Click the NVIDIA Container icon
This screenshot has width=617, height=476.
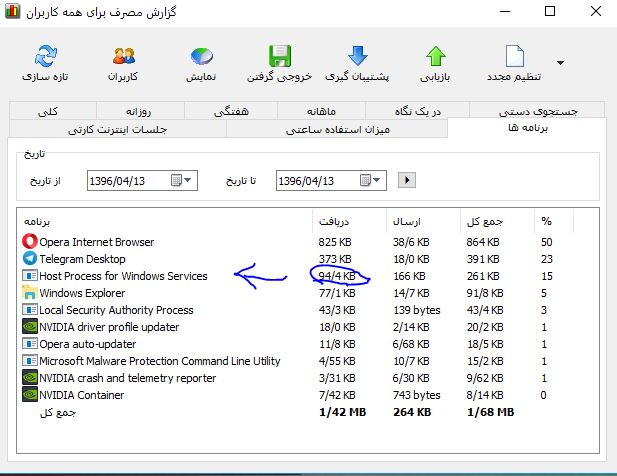click(x=30, y=395)
